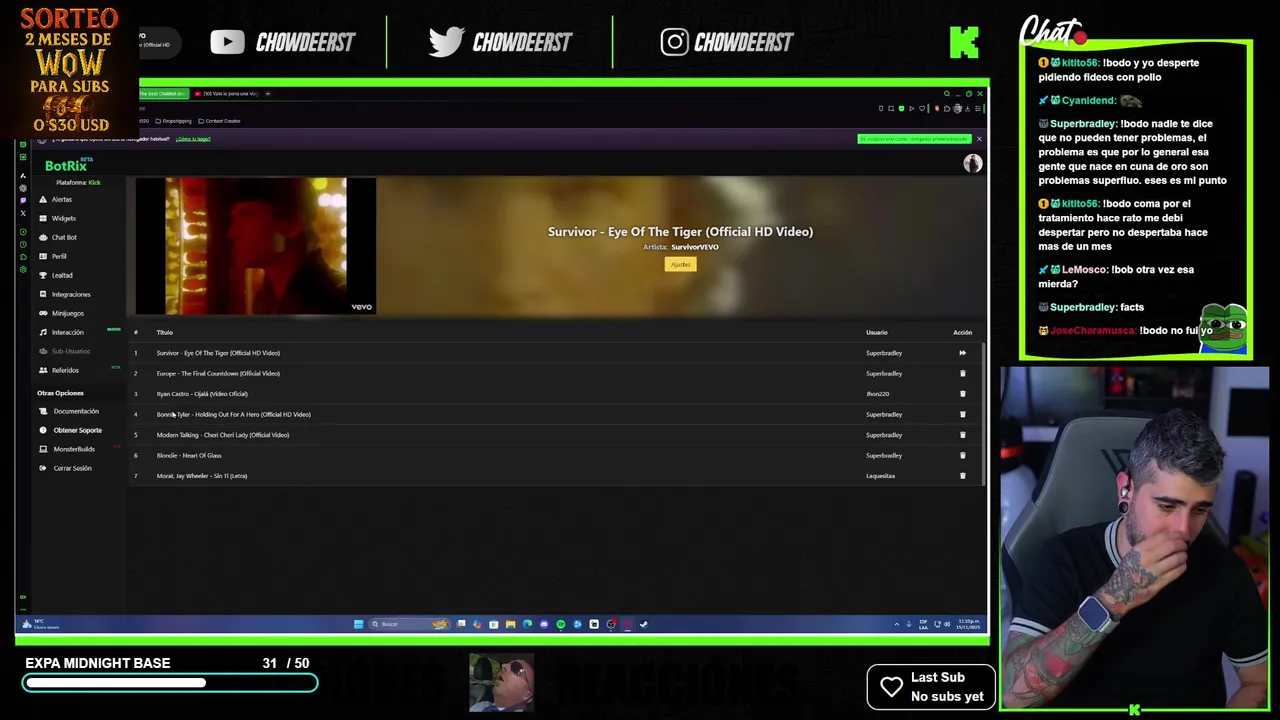
Task: Open File Explorer from taskbar
Action: coord(511,624)
